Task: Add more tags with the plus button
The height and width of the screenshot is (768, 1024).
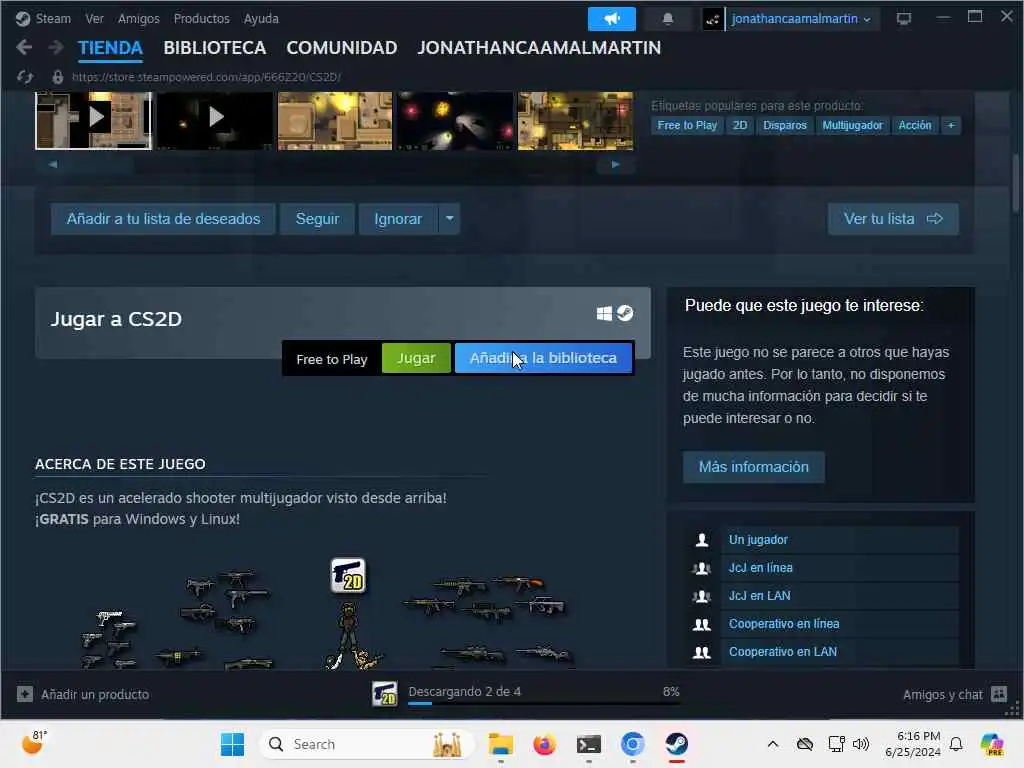Action: point(951,125)
